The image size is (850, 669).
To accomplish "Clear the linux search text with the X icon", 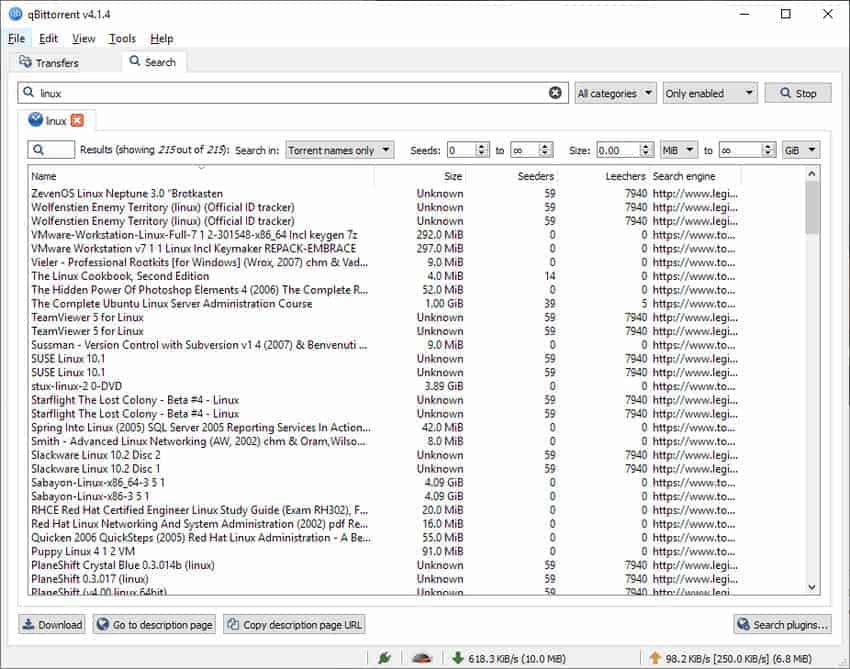I will 555,93.
